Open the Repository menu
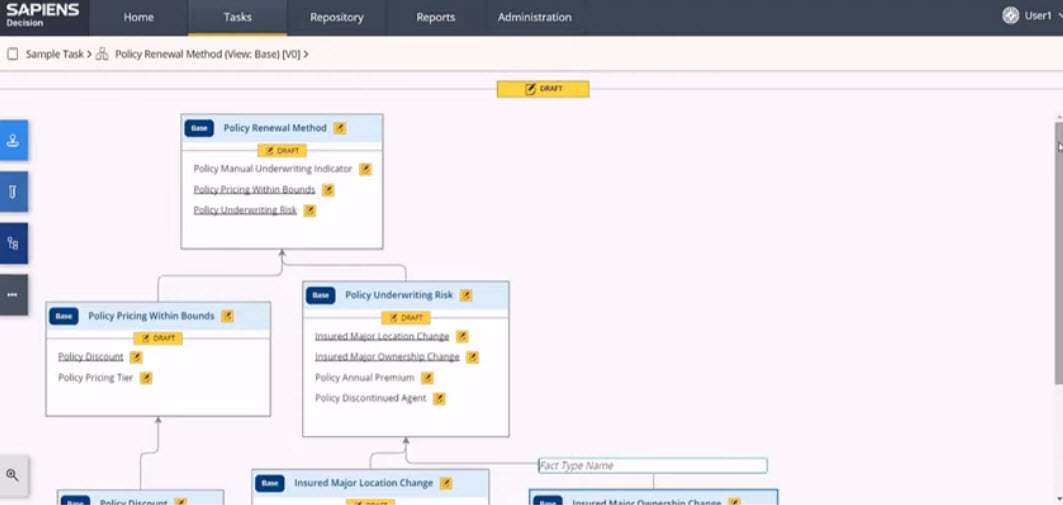This screenshot has height=505, width=1063. click(336, 17)
